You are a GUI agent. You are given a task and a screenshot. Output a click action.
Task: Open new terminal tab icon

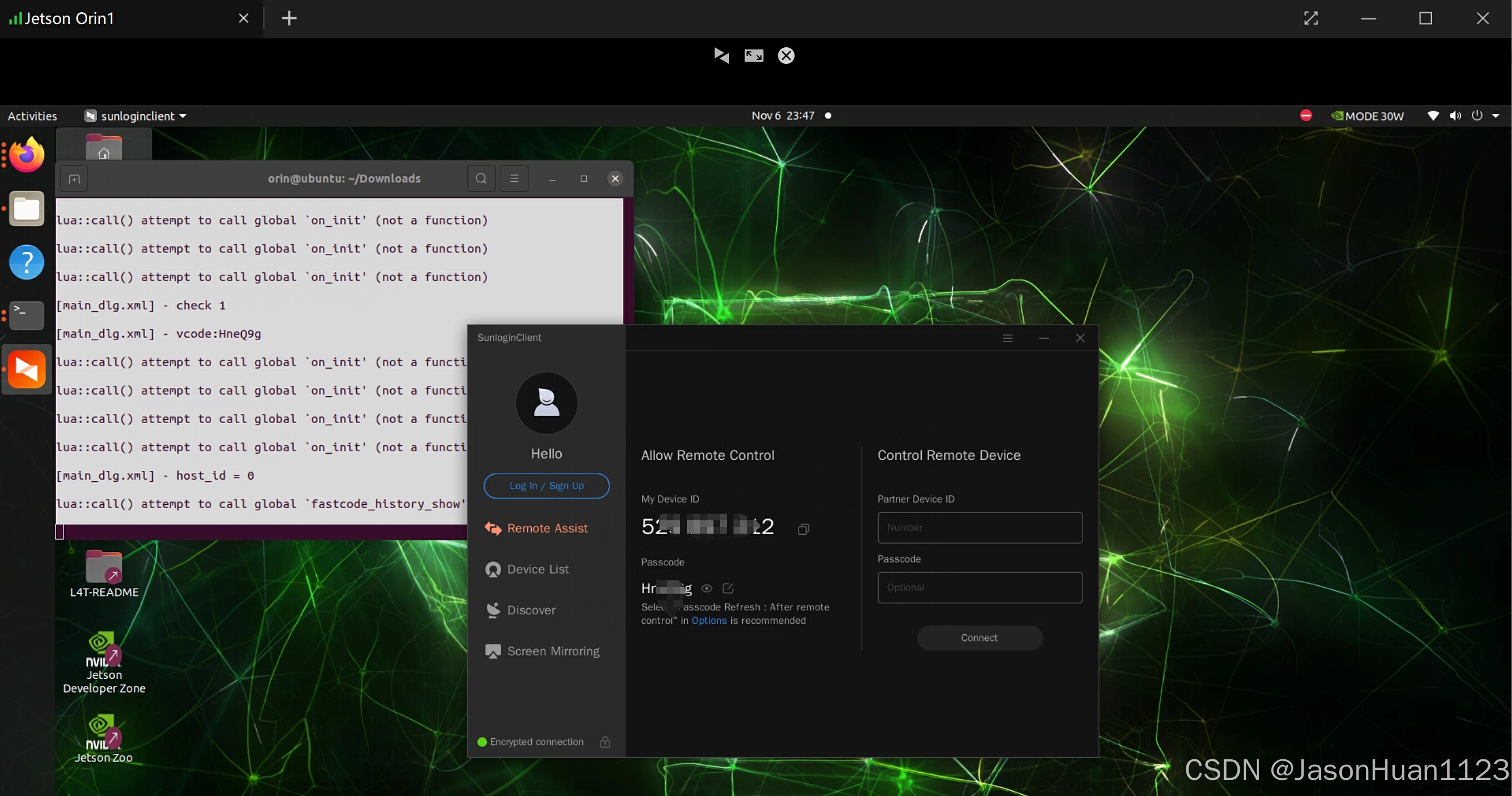click(74, 179)
